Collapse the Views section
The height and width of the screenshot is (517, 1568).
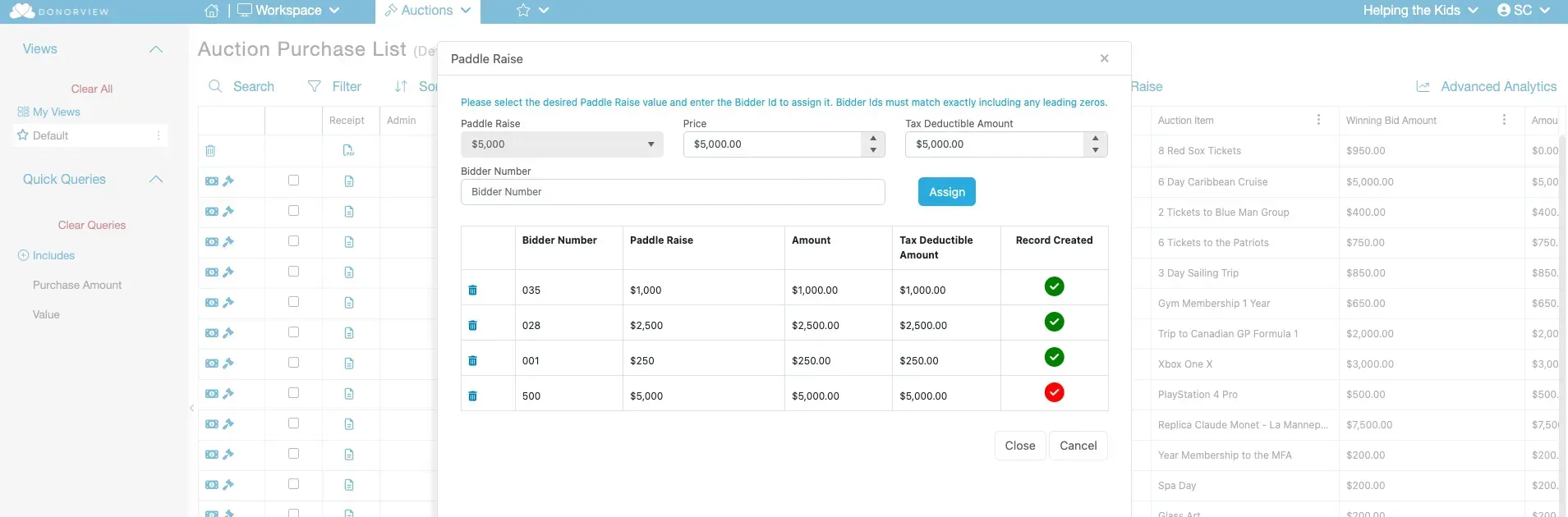[156, 49]
